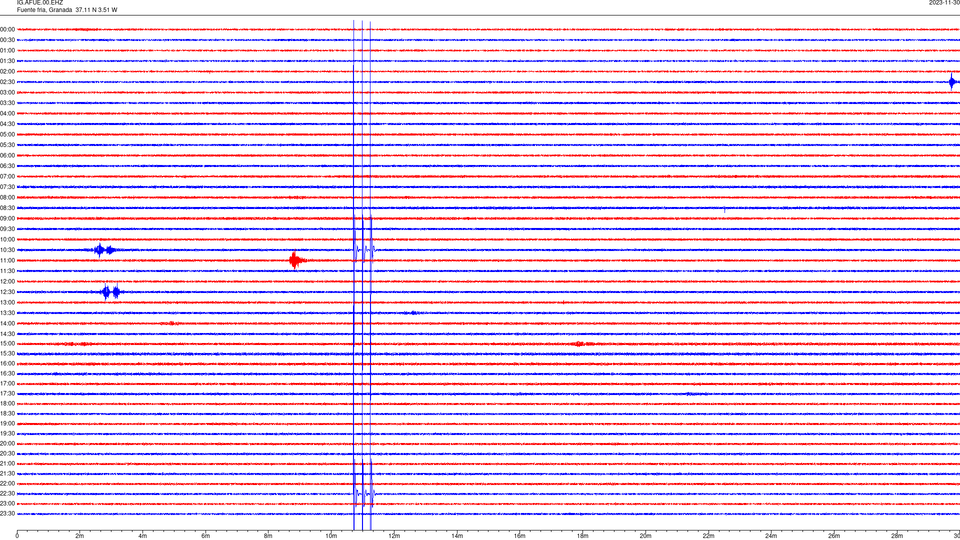Click the 20:00 time label
The height and width of the screenshot is (540, 960).
(7, 443)
